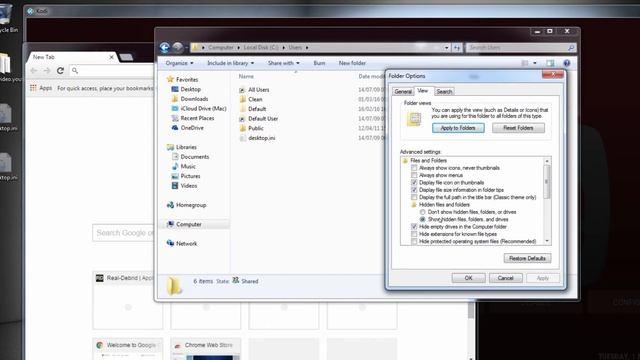This screenshot has height=360, width=640.
Task: Open the Organize dropdown menu
Action: (x=179, y=63)
